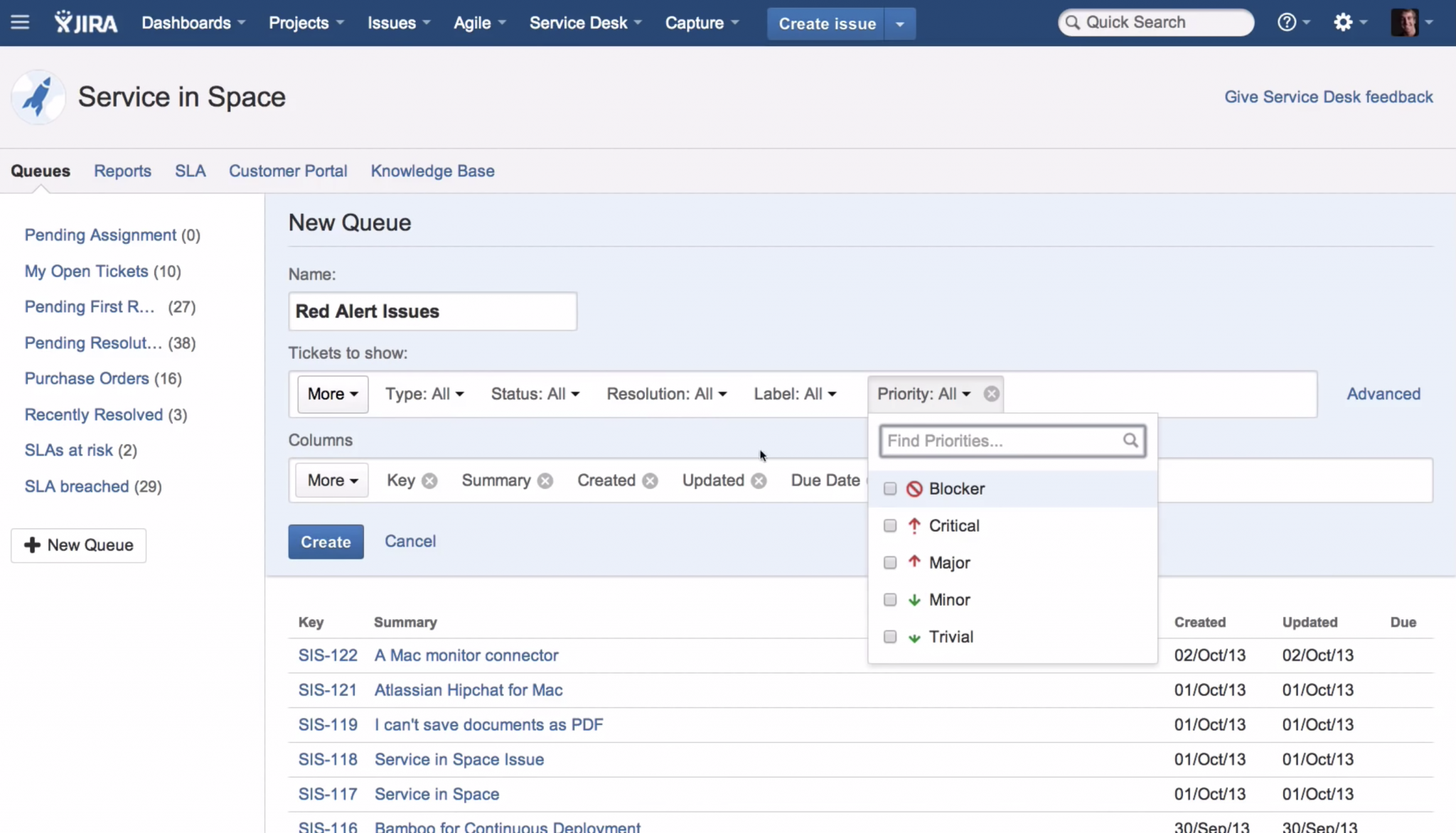Open the Type: All filter dropdown

[x=424, y=394]
